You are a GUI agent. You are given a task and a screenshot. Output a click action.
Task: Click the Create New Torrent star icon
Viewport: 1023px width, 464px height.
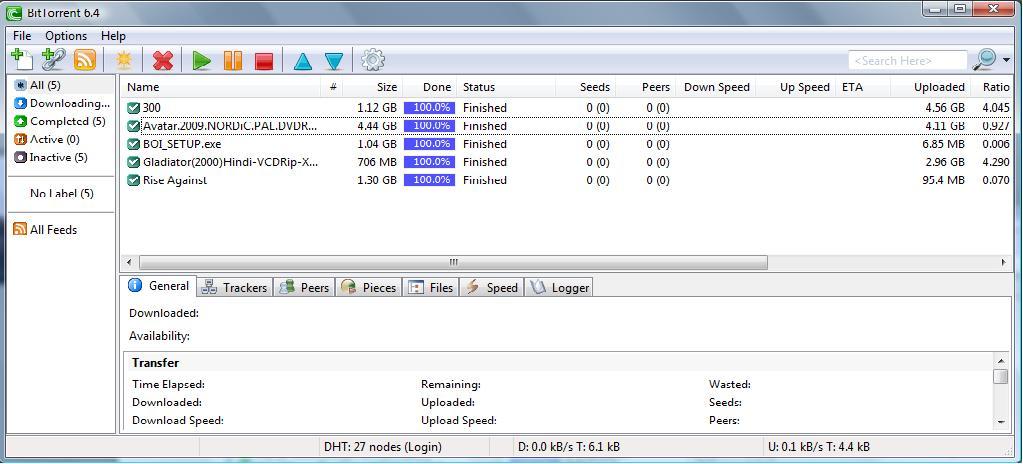(x=123, y=61)
